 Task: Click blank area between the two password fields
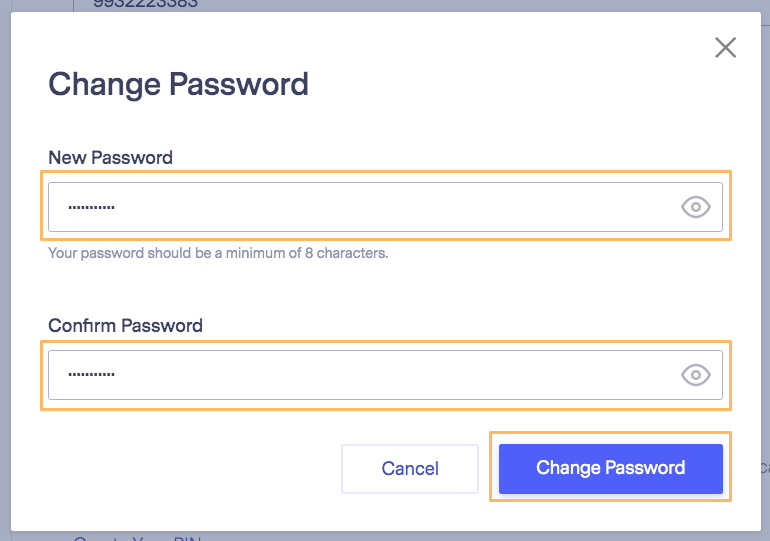click(x=385, y=290)
